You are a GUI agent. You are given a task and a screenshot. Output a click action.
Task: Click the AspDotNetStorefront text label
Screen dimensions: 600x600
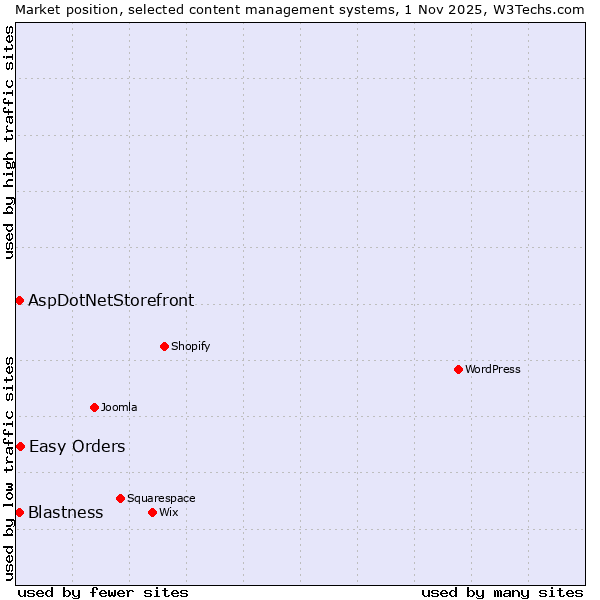pyautogui.click(x=111, y=300)
